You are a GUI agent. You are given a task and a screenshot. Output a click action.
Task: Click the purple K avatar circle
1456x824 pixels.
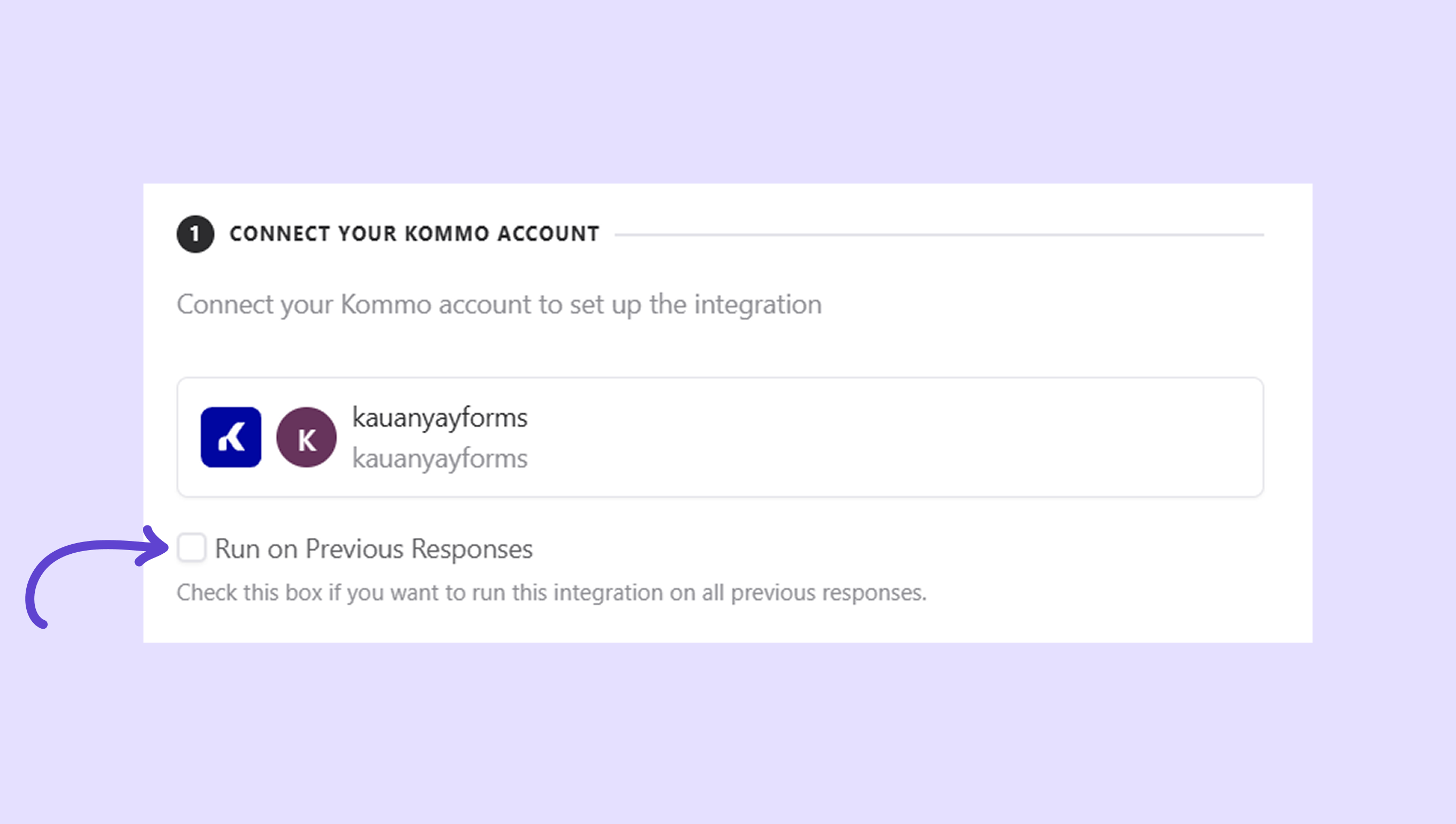tap(306, 437)
